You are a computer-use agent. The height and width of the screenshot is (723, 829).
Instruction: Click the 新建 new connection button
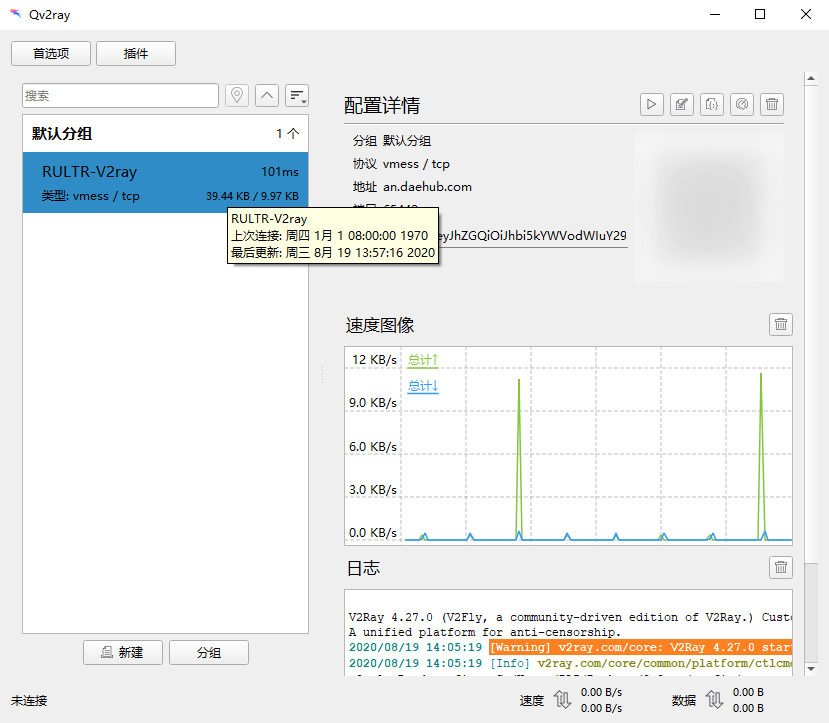click(123, 652)
